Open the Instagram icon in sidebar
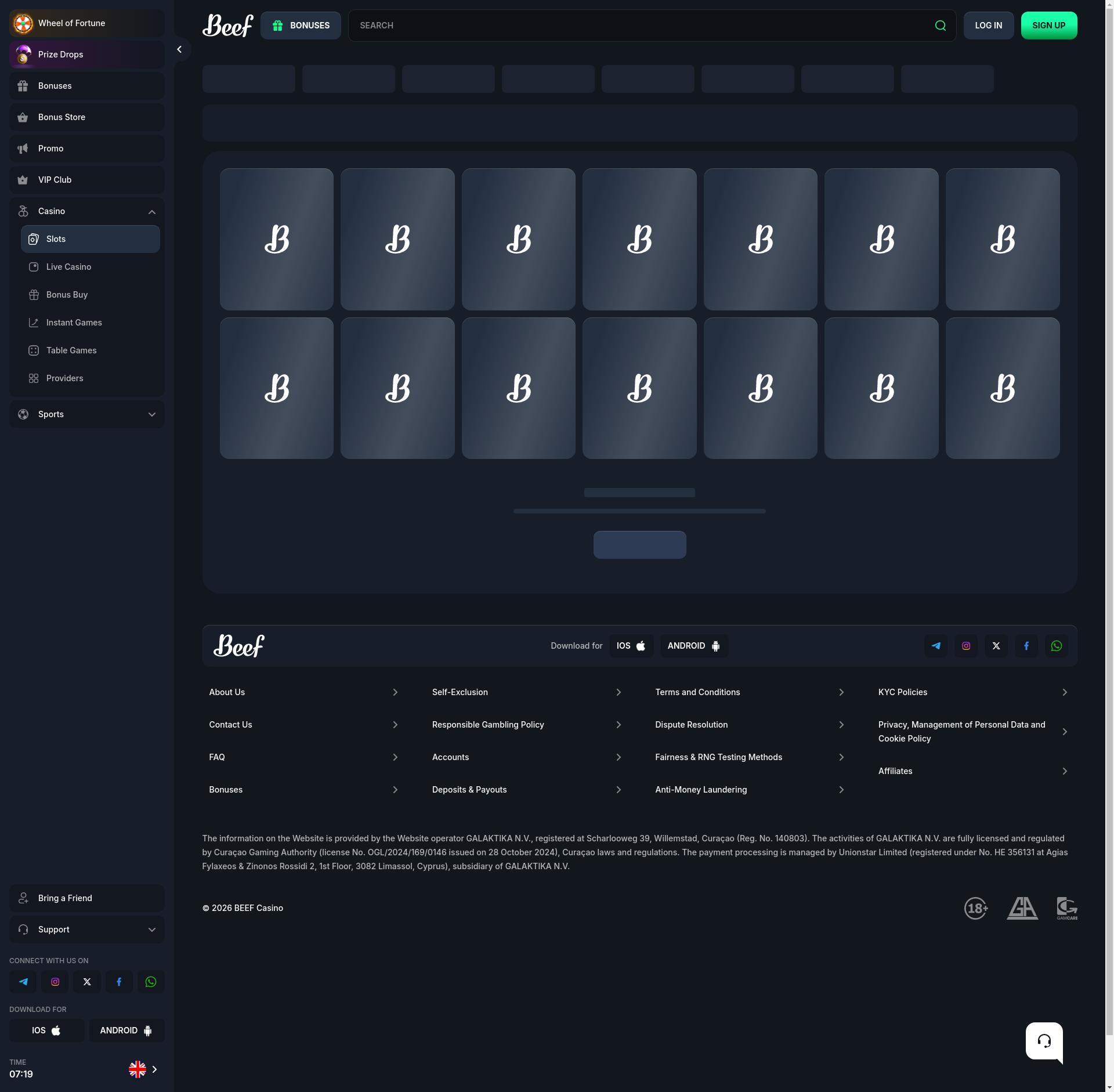This screenshot has width=1114, height=1092. tap(55, 982)
